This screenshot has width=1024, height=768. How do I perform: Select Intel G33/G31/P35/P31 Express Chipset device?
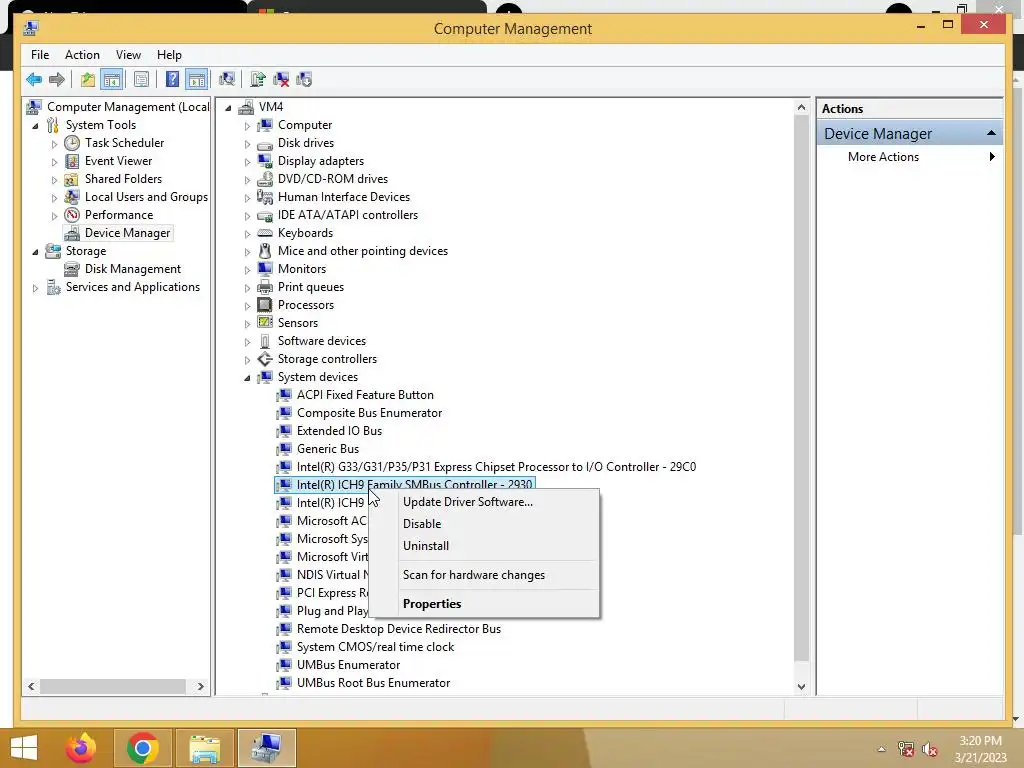pyautogui.click(x=496, y=467)
